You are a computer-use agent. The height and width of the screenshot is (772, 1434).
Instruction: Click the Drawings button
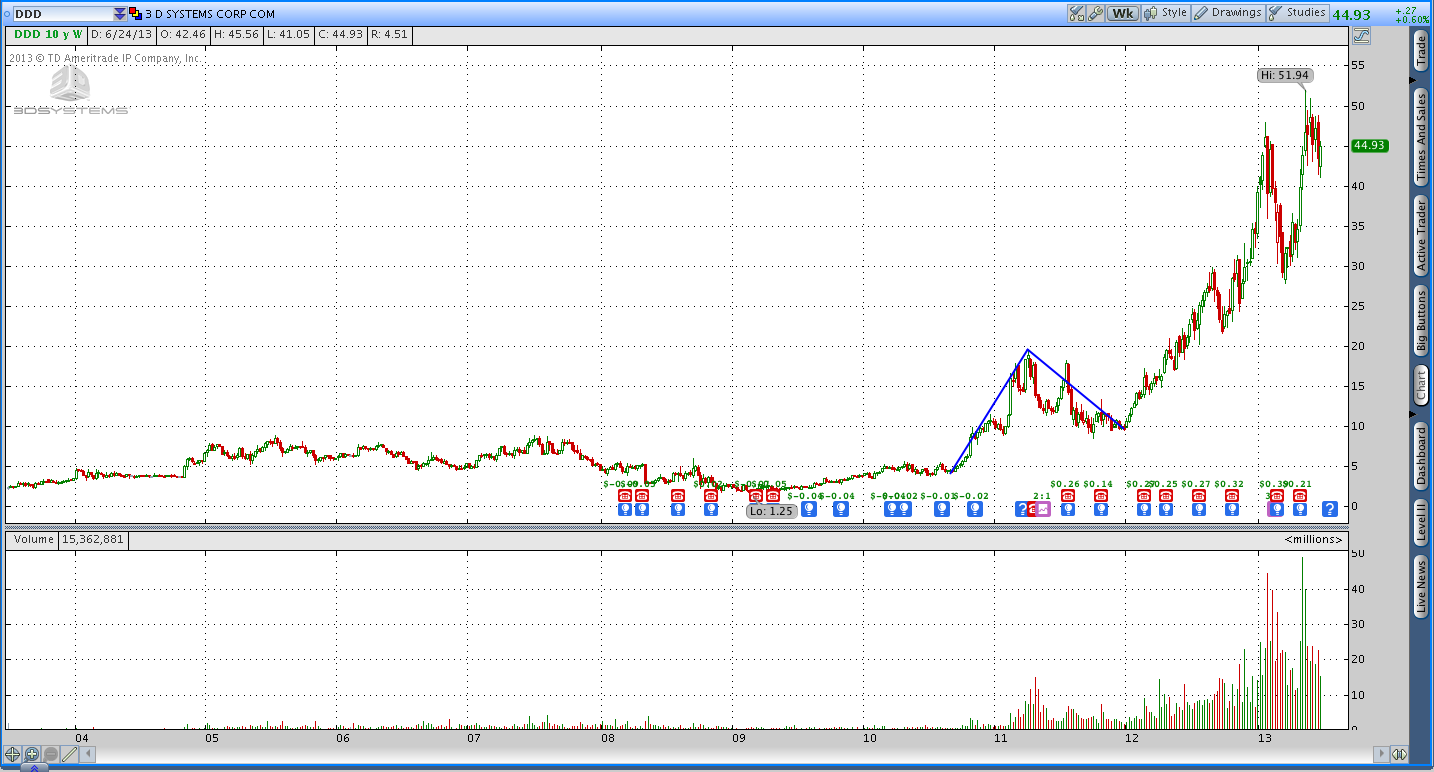[x=1228, y=14]
